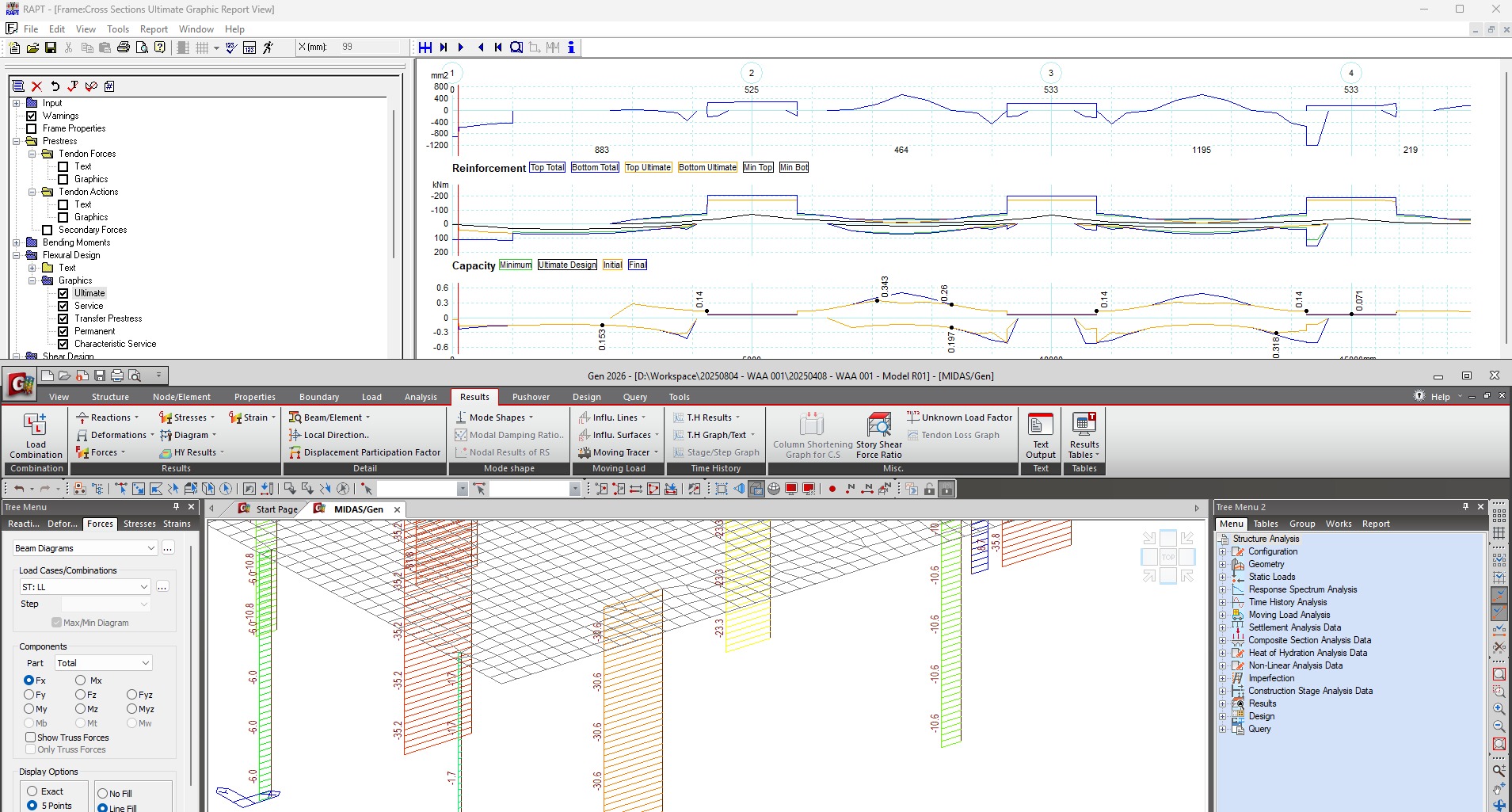Click the running man icon in RAPT

pos(269,48)
